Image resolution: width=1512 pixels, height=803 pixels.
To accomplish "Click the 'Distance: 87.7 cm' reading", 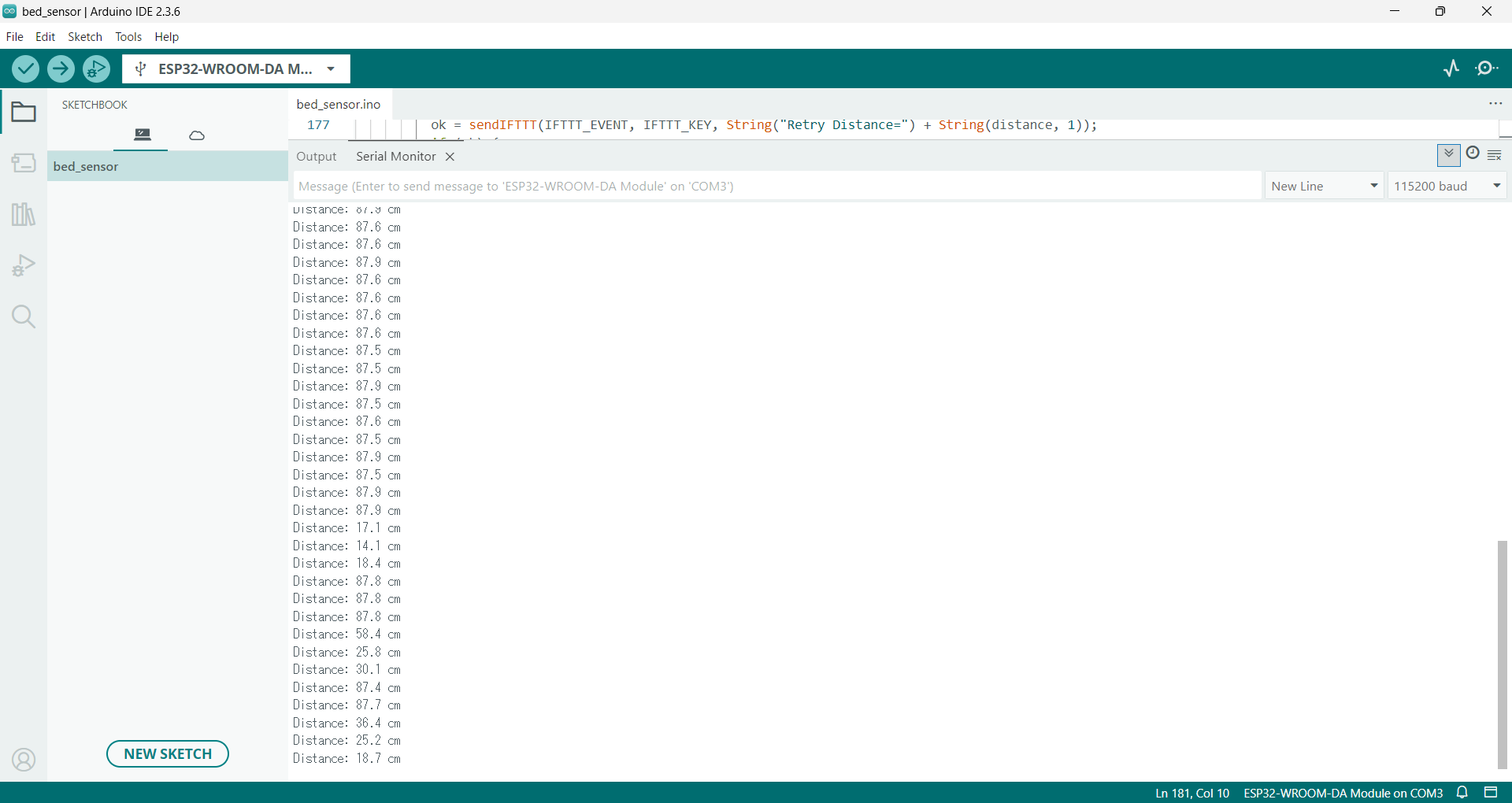I will pyautogui.click(x=346, y=705).
